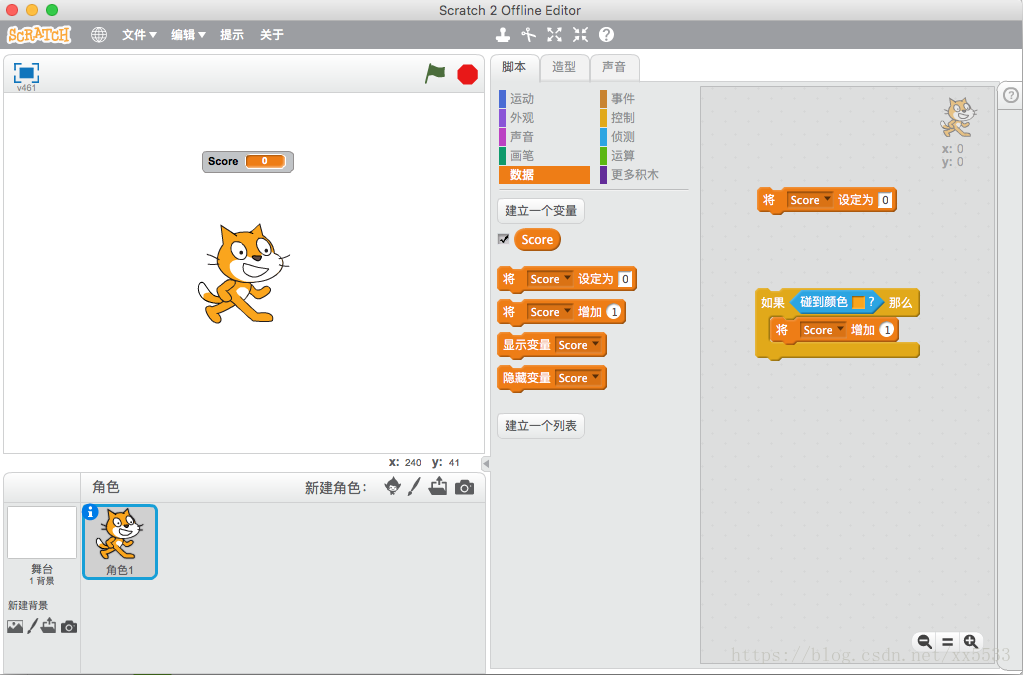
Task: Toggle the Score variable monitor checkbox
Action: tap(504, 239)
